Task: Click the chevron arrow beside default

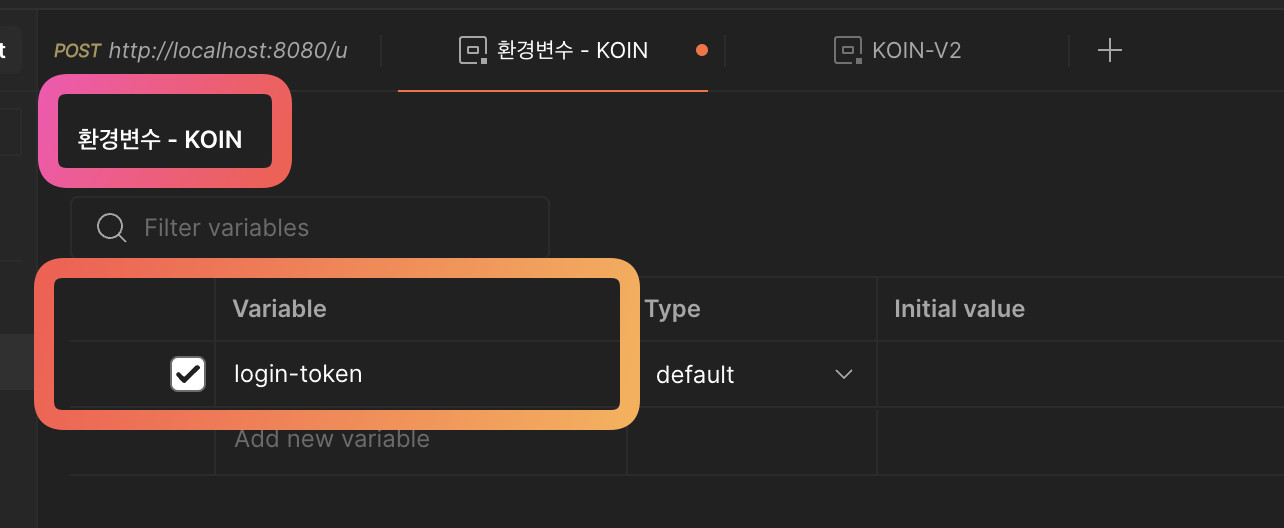Action: (x=844, y=375)
